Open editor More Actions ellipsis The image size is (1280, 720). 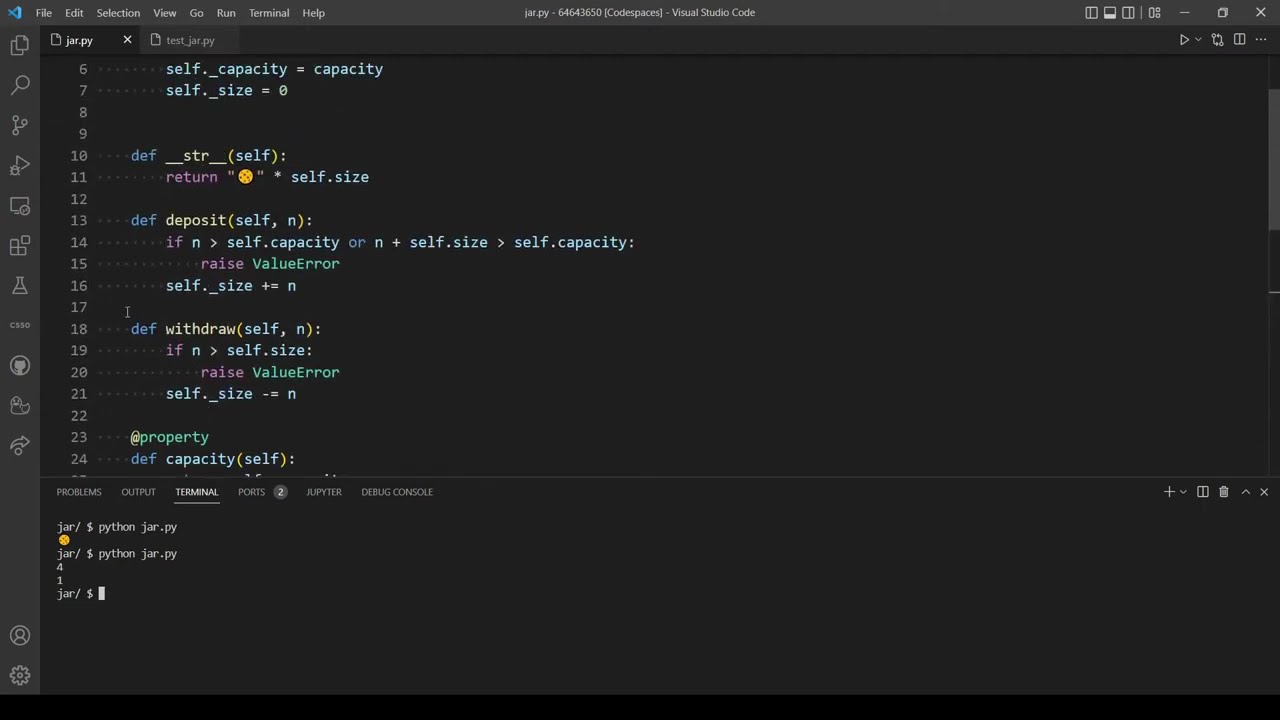pyautogui.click(x=1261, y=40)
